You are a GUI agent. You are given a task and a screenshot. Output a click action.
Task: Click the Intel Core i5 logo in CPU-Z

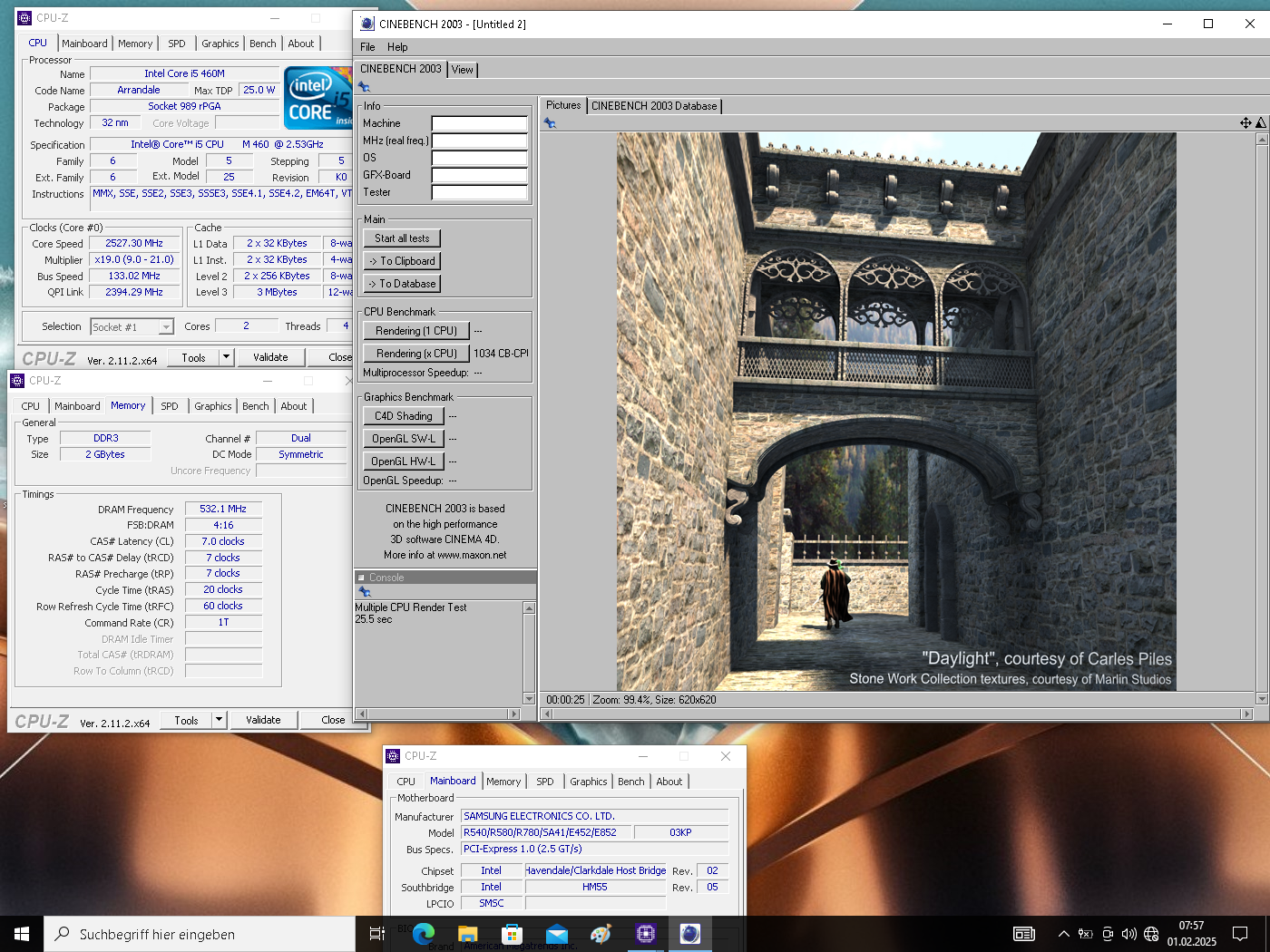tap(318, 98)
